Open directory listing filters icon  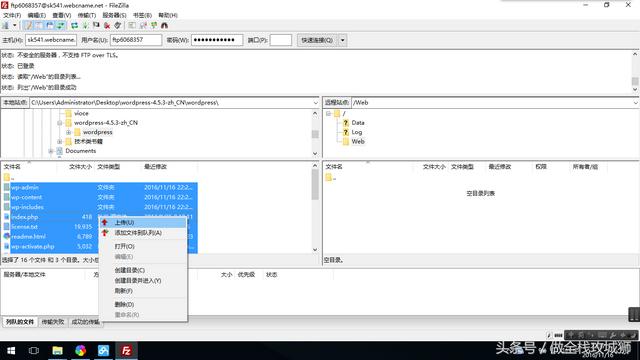tap(132, 25)
